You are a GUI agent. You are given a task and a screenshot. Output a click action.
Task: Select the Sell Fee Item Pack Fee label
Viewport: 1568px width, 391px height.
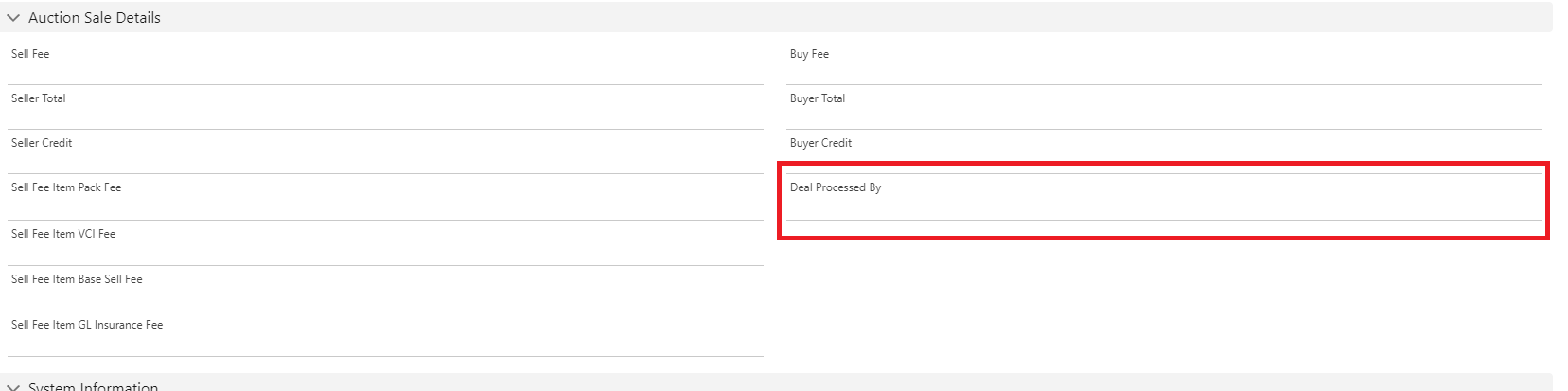click(x=66, y=187)
